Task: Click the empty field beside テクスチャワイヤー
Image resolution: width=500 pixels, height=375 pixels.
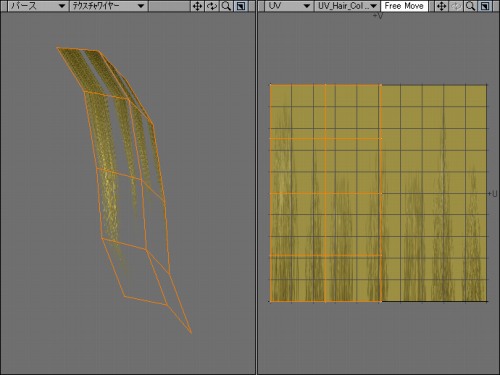Action: (x=169, y=6)
